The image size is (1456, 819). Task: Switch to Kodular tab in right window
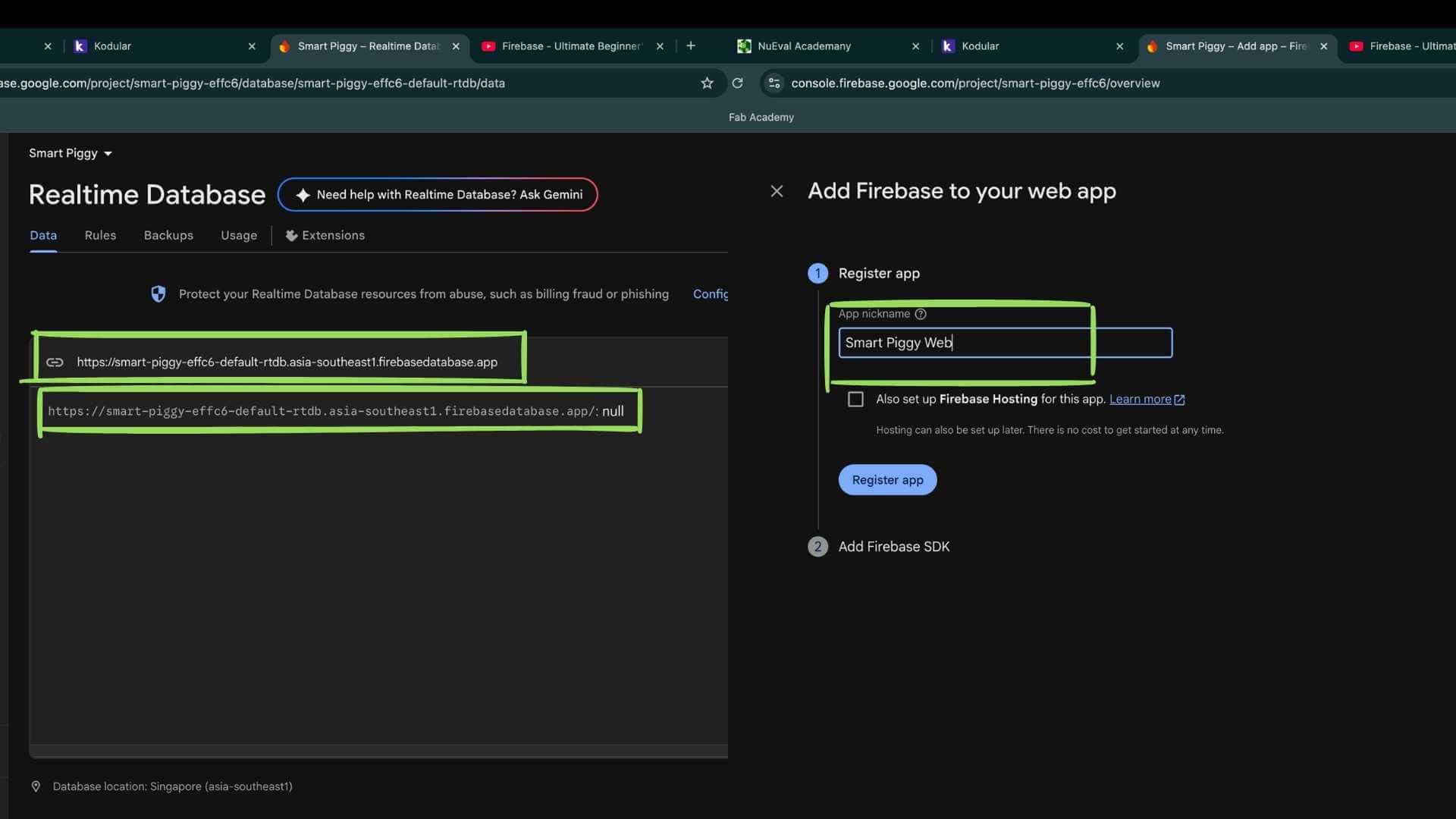pos(1032,46)
